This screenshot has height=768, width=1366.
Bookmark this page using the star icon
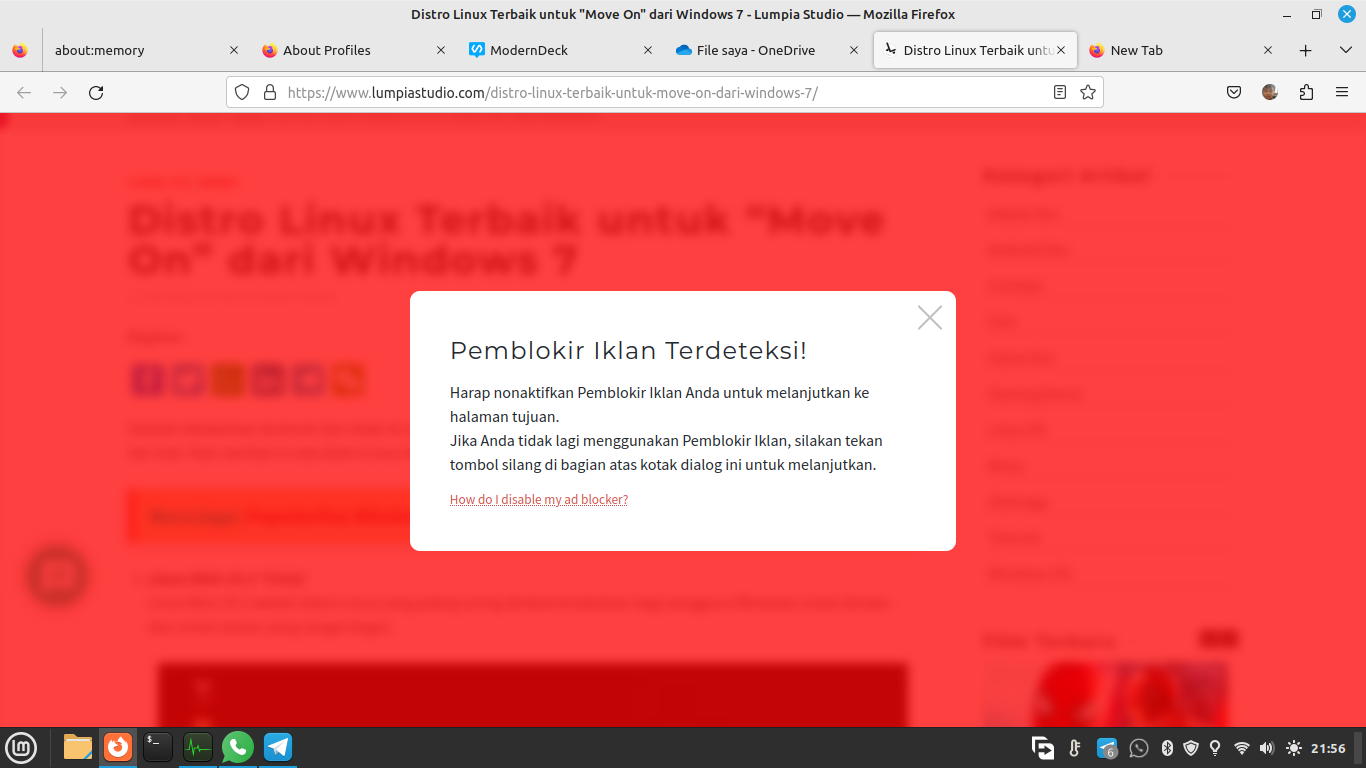[x=1087, y=92]
